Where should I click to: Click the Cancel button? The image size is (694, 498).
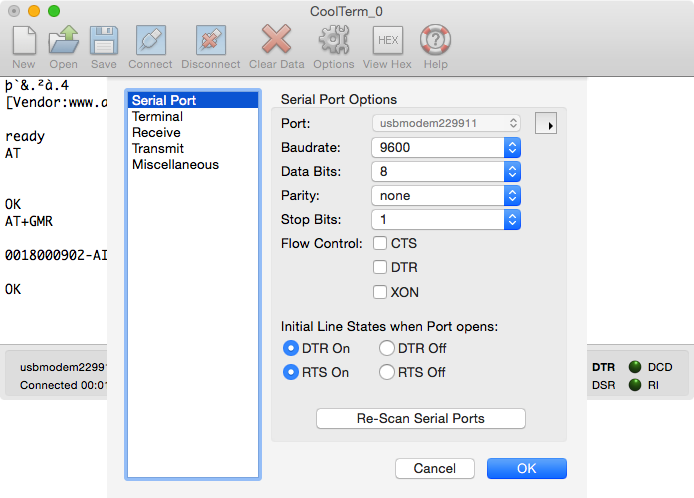pyautogui.click(x=435, y=468)
